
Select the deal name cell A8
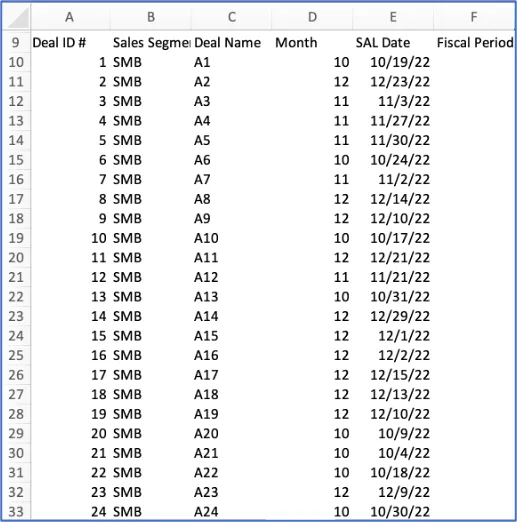point(232,199)
